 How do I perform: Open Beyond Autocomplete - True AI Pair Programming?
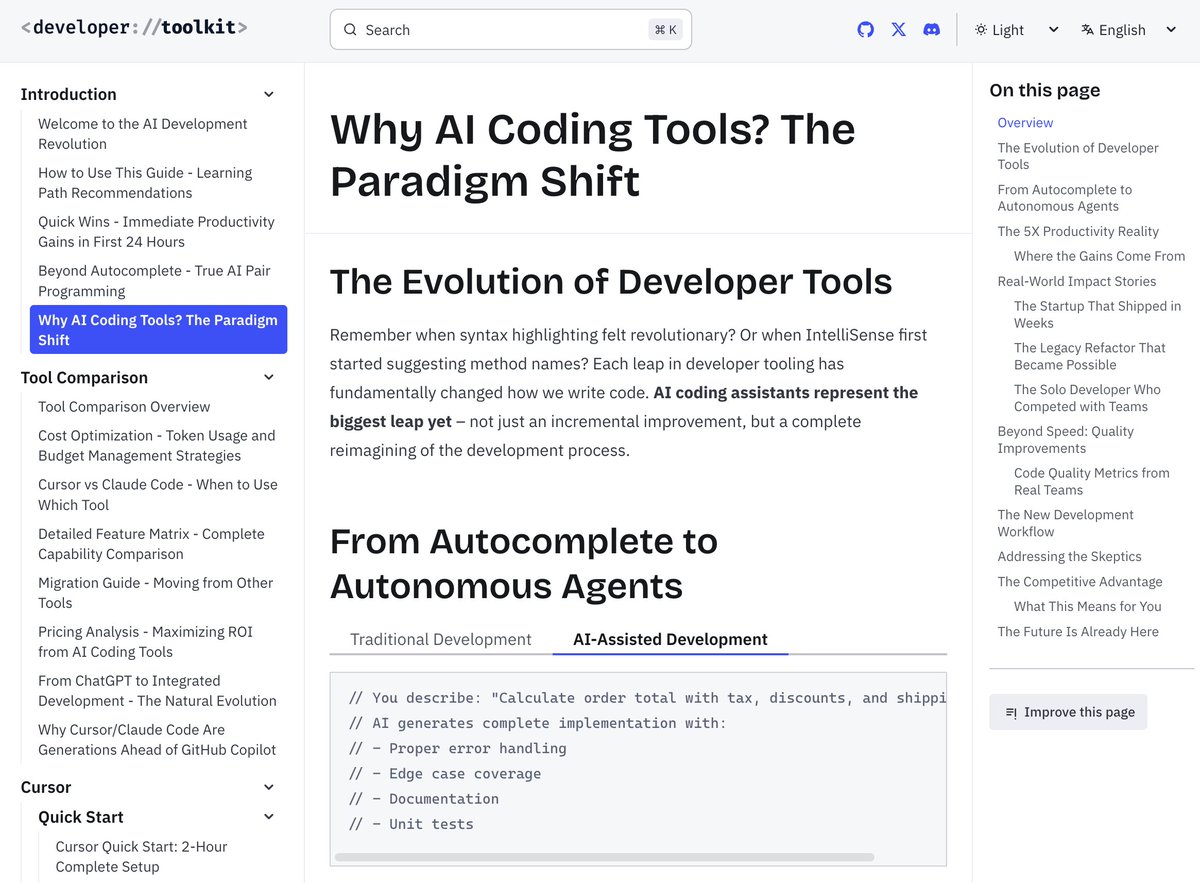coord(154,281)
